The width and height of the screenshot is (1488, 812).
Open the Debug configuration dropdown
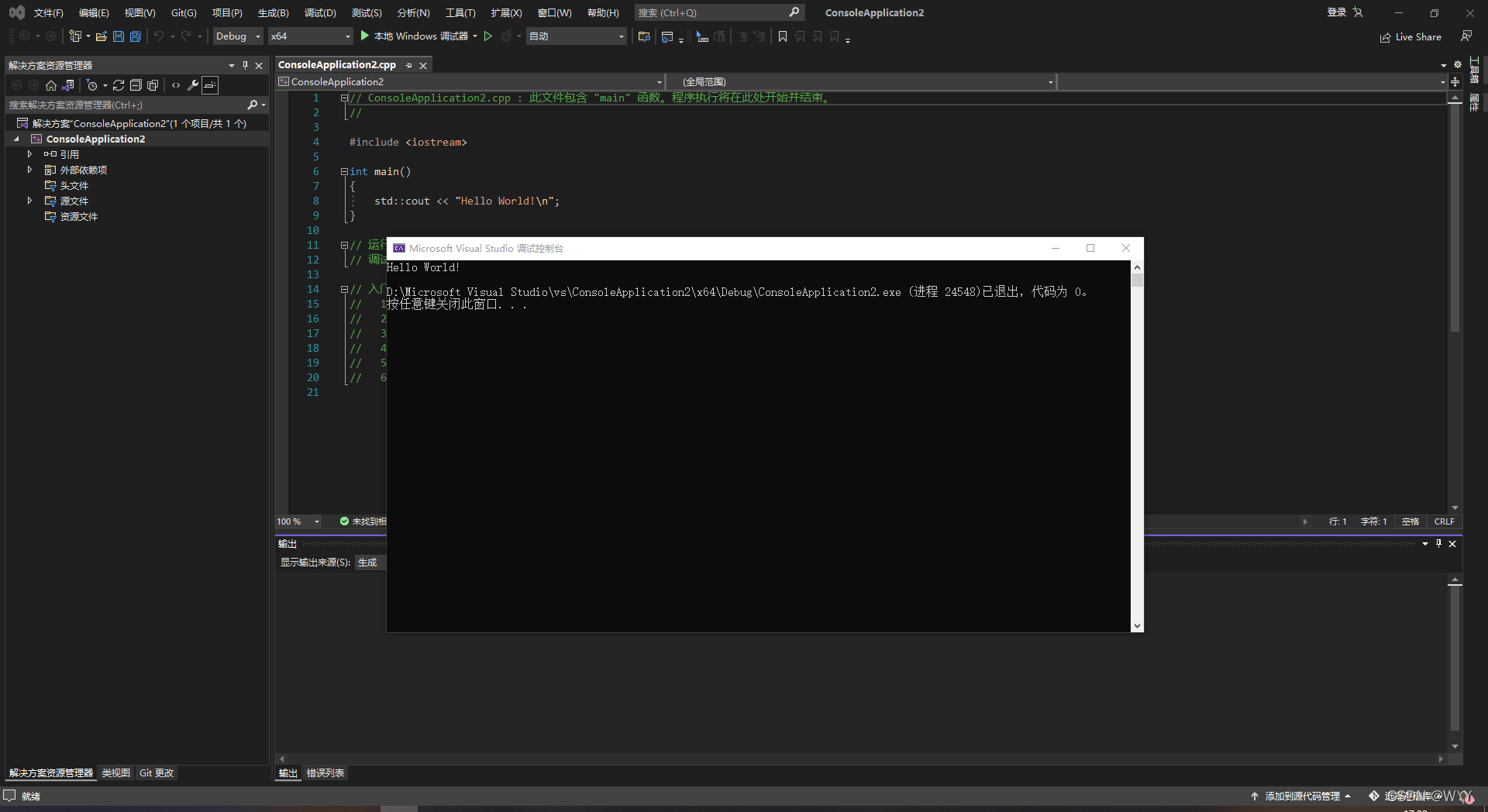[x=238, y=36]
